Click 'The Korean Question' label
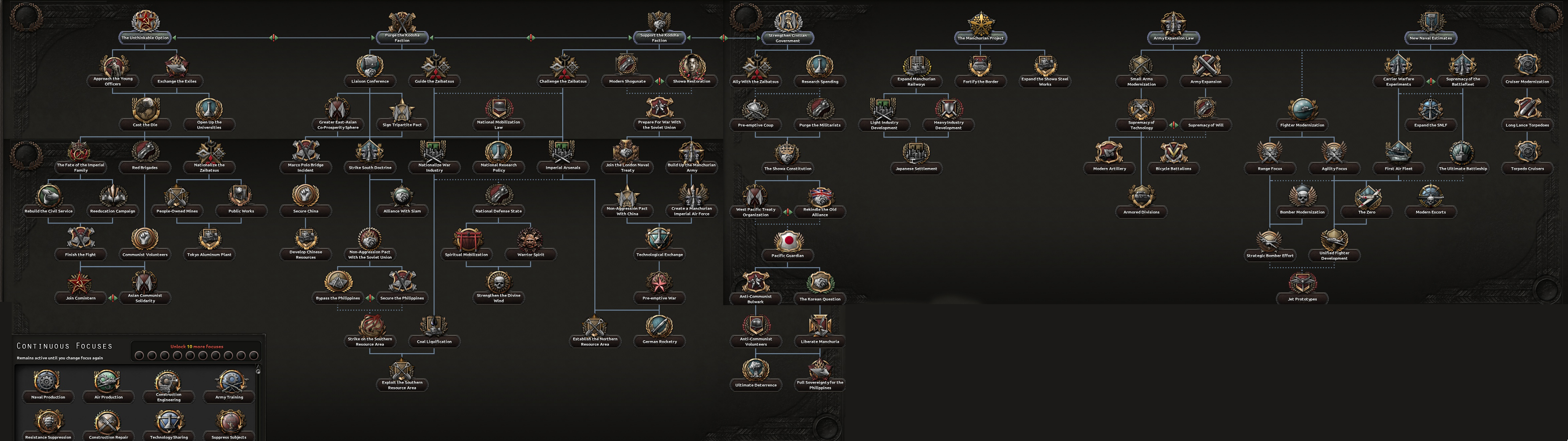This screenshot has width=1568, height=441. click(820, 299)
